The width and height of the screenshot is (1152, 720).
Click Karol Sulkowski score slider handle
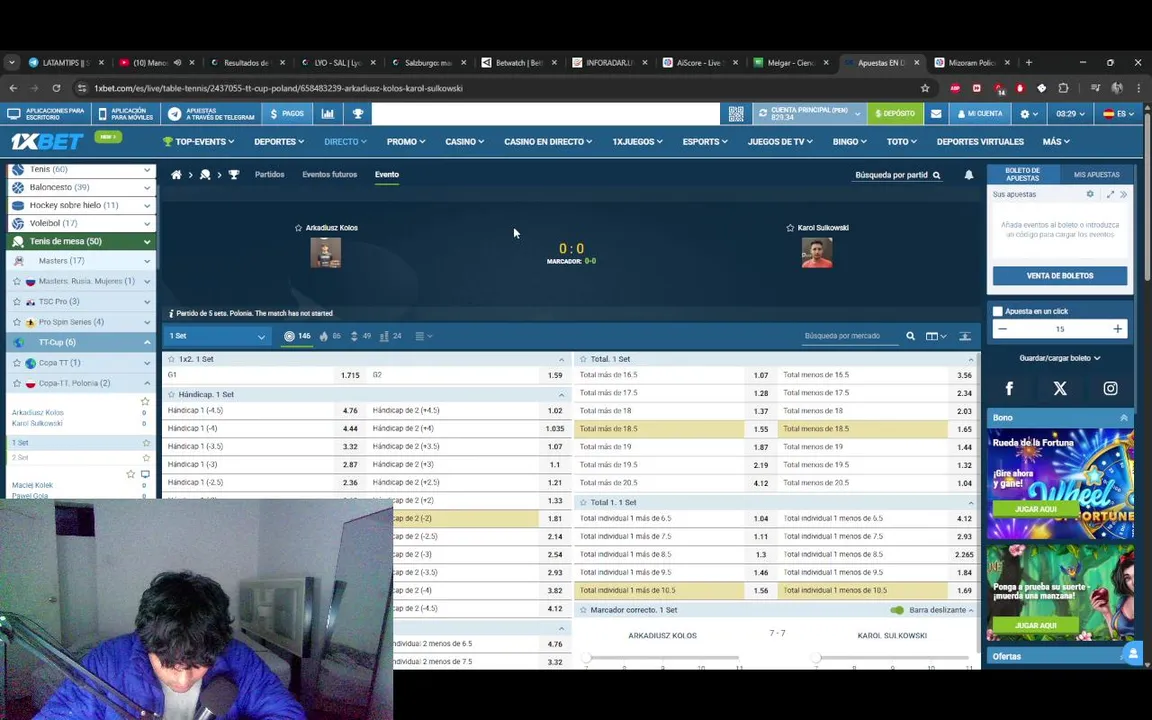point(816,658)
